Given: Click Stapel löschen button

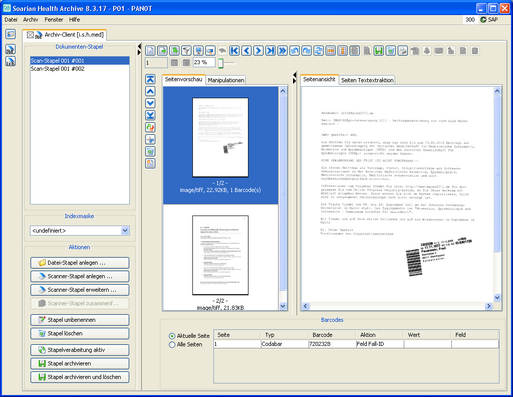Looking at the screenshot, I should (x=80, y=334).
